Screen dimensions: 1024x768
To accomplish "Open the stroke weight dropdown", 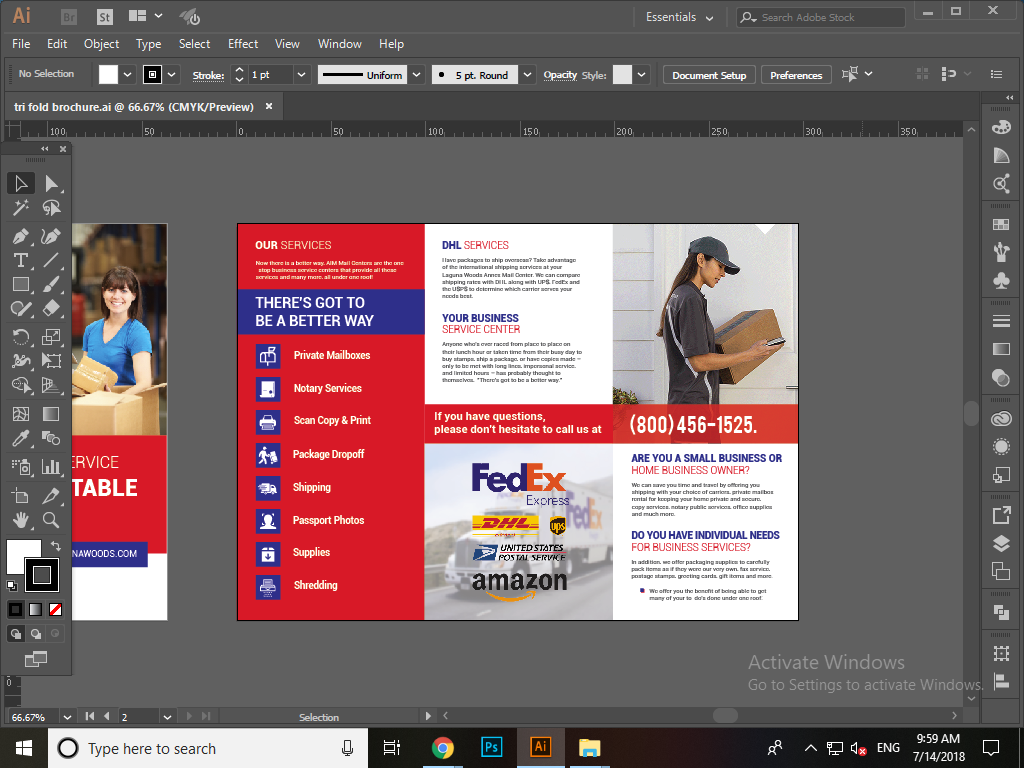I will pyautogui.click(x=302, y=74).
